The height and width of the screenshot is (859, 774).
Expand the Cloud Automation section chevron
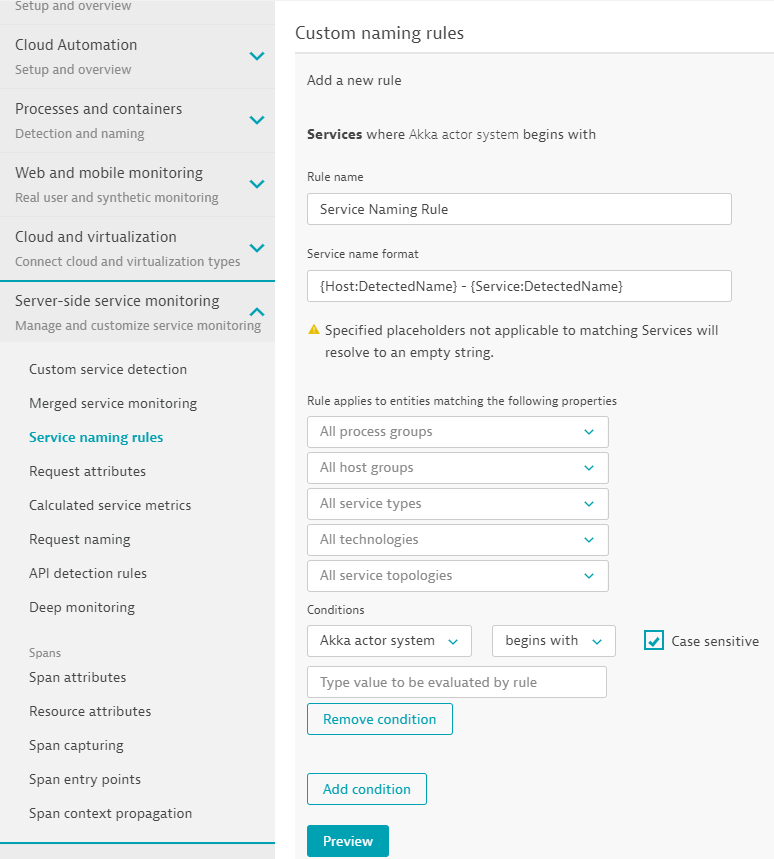[x=257, y=56]
